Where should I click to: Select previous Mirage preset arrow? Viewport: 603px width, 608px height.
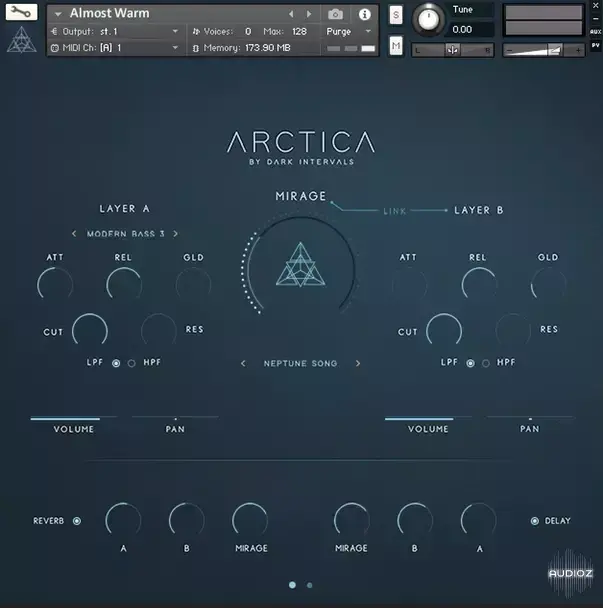click(x=243, y=363)
